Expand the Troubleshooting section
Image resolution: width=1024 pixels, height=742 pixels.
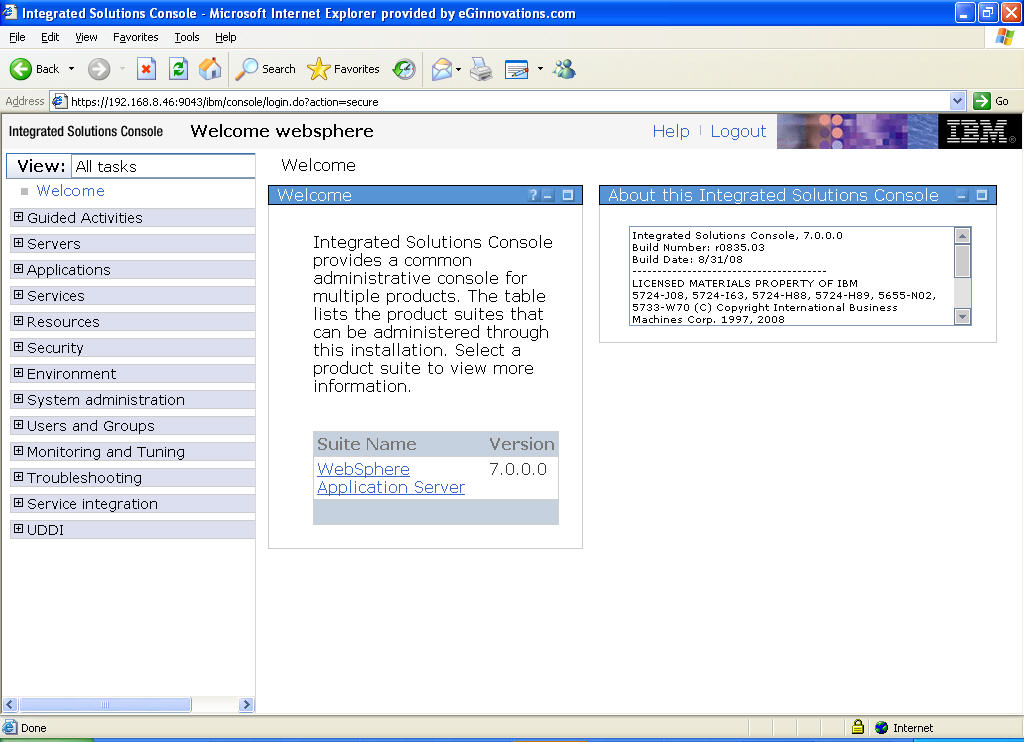pyautogui.click(x=18, y=477)
